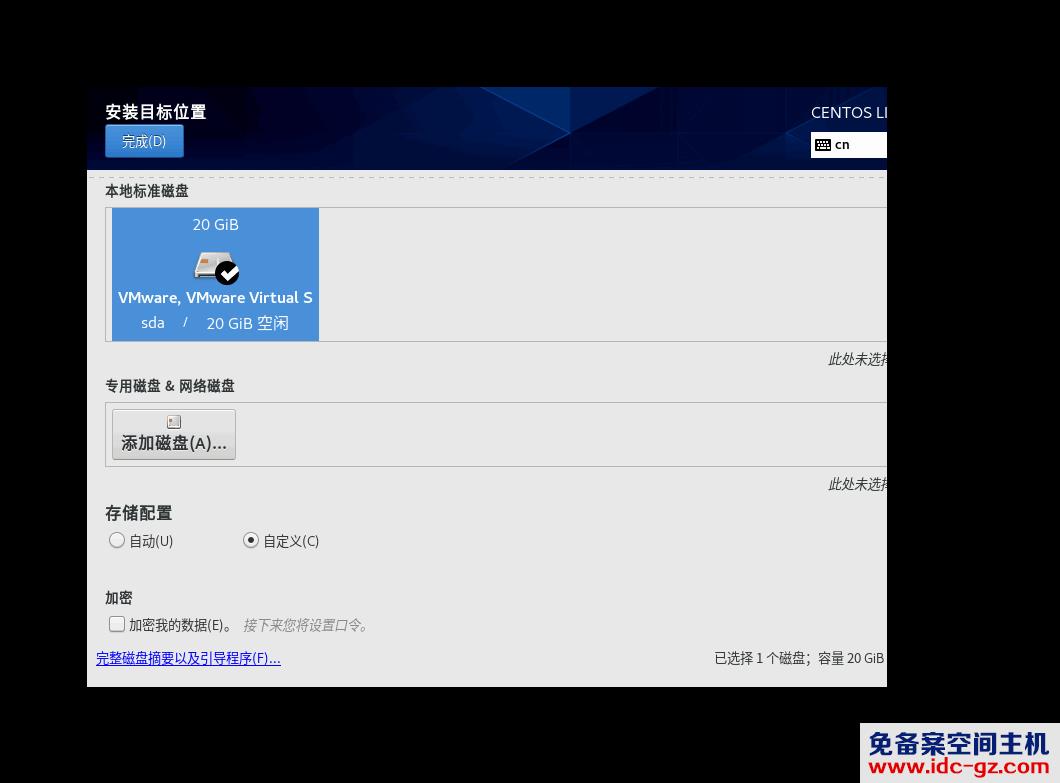Enable the 加密我的数据(E) encryption checkbox

click(x=117, y=623)
